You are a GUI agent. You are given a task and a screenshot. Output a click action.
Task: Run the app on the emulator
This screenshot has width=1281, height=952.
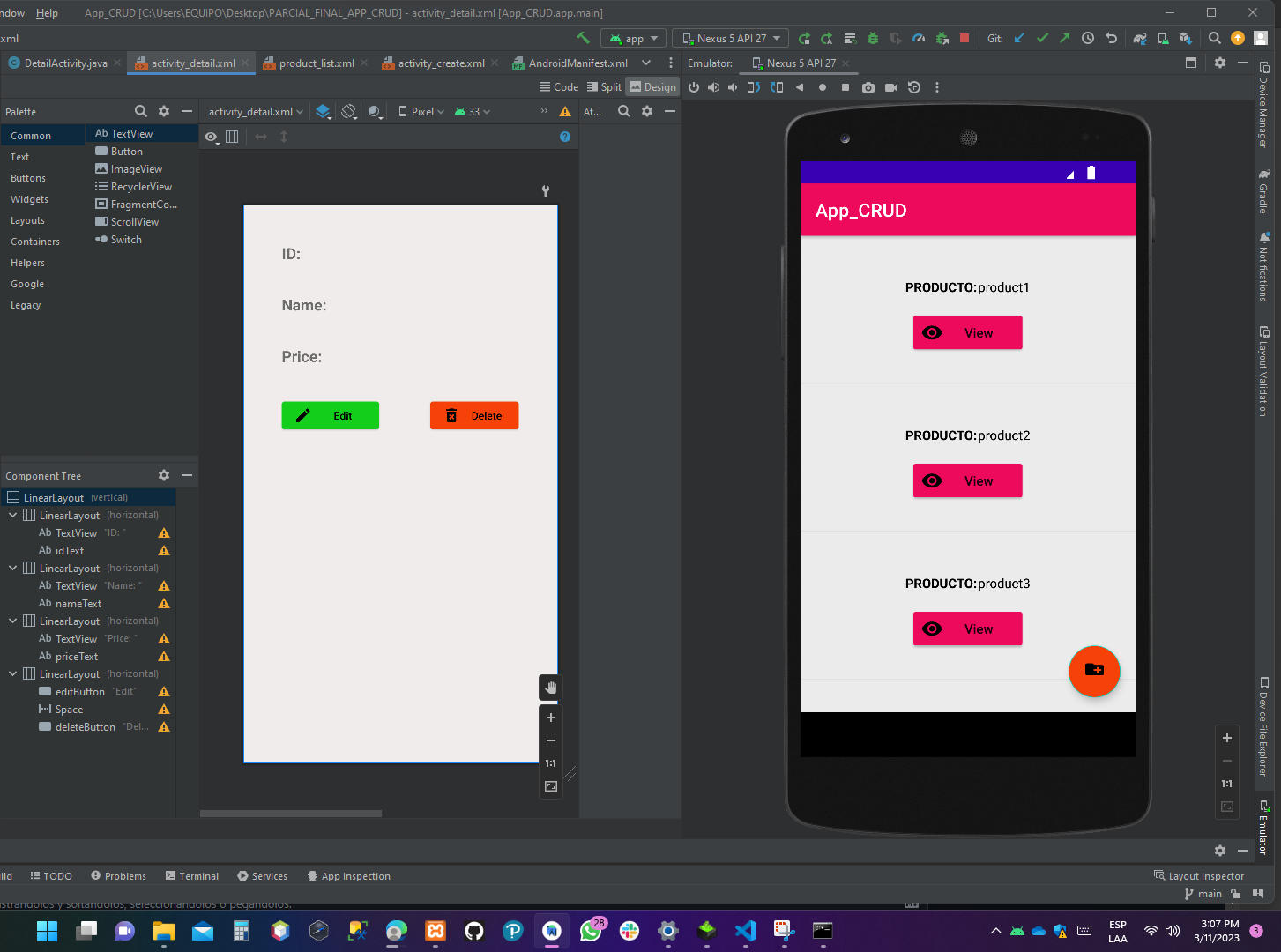click(804, 38)
